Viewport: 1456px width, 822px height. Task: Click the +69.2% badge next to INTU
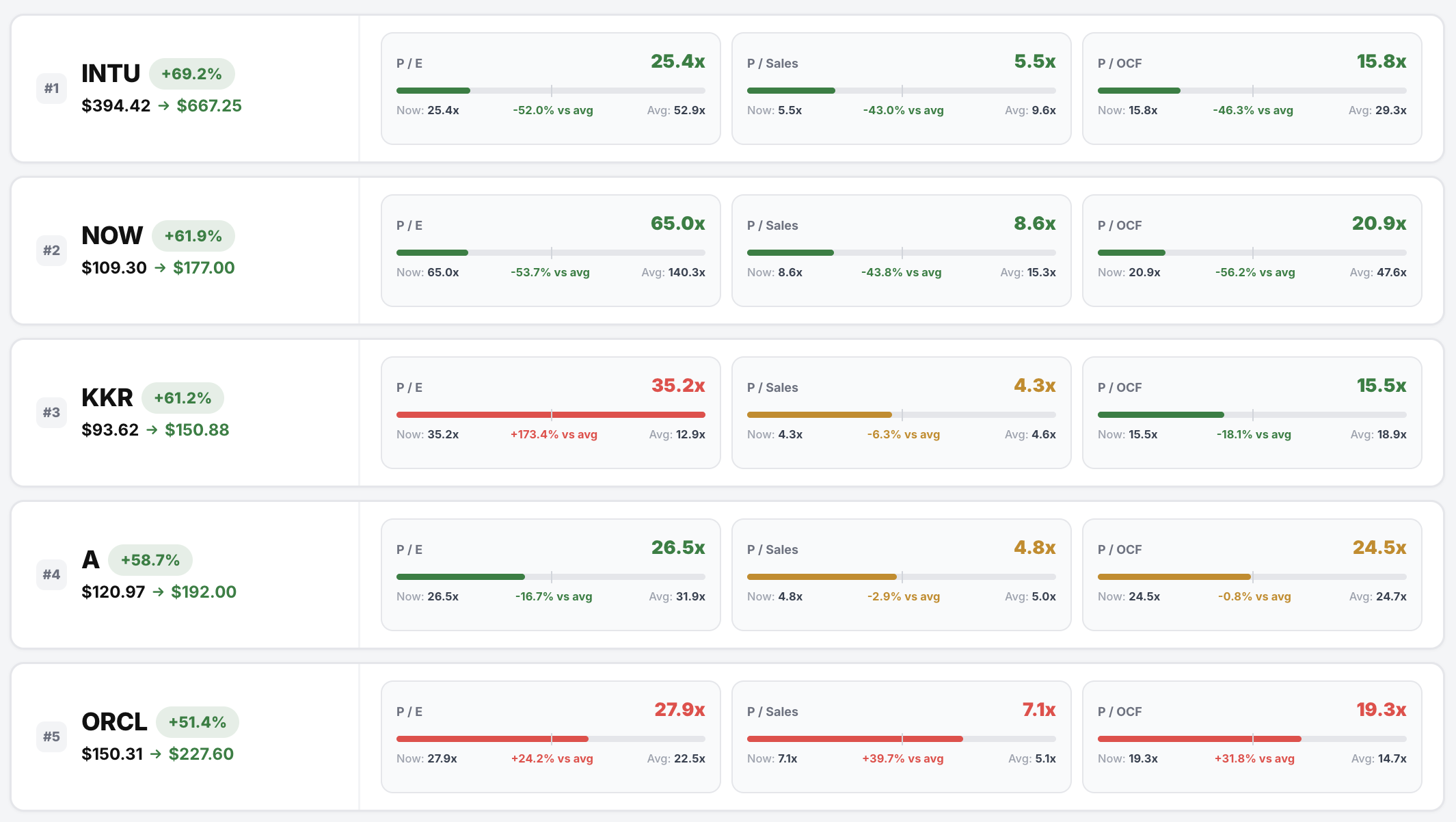tap(191, 73)
